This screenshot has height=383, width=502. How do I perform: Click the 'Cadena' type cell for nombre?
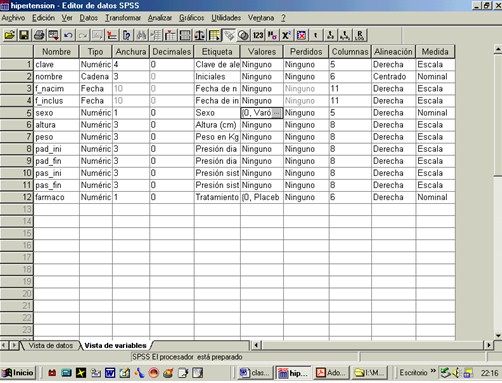96,77
